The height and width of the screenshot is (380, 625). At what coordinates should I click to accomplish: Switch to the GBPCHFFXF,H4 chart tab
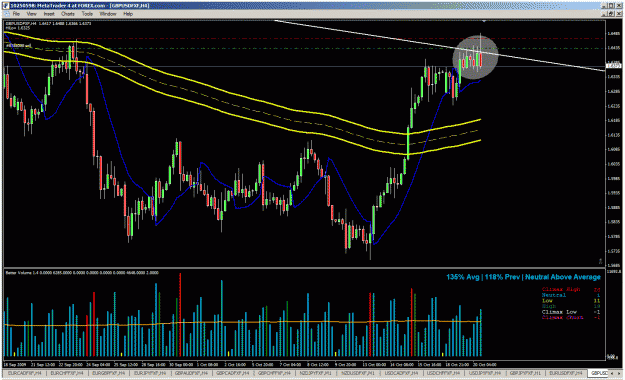point(274,373)
